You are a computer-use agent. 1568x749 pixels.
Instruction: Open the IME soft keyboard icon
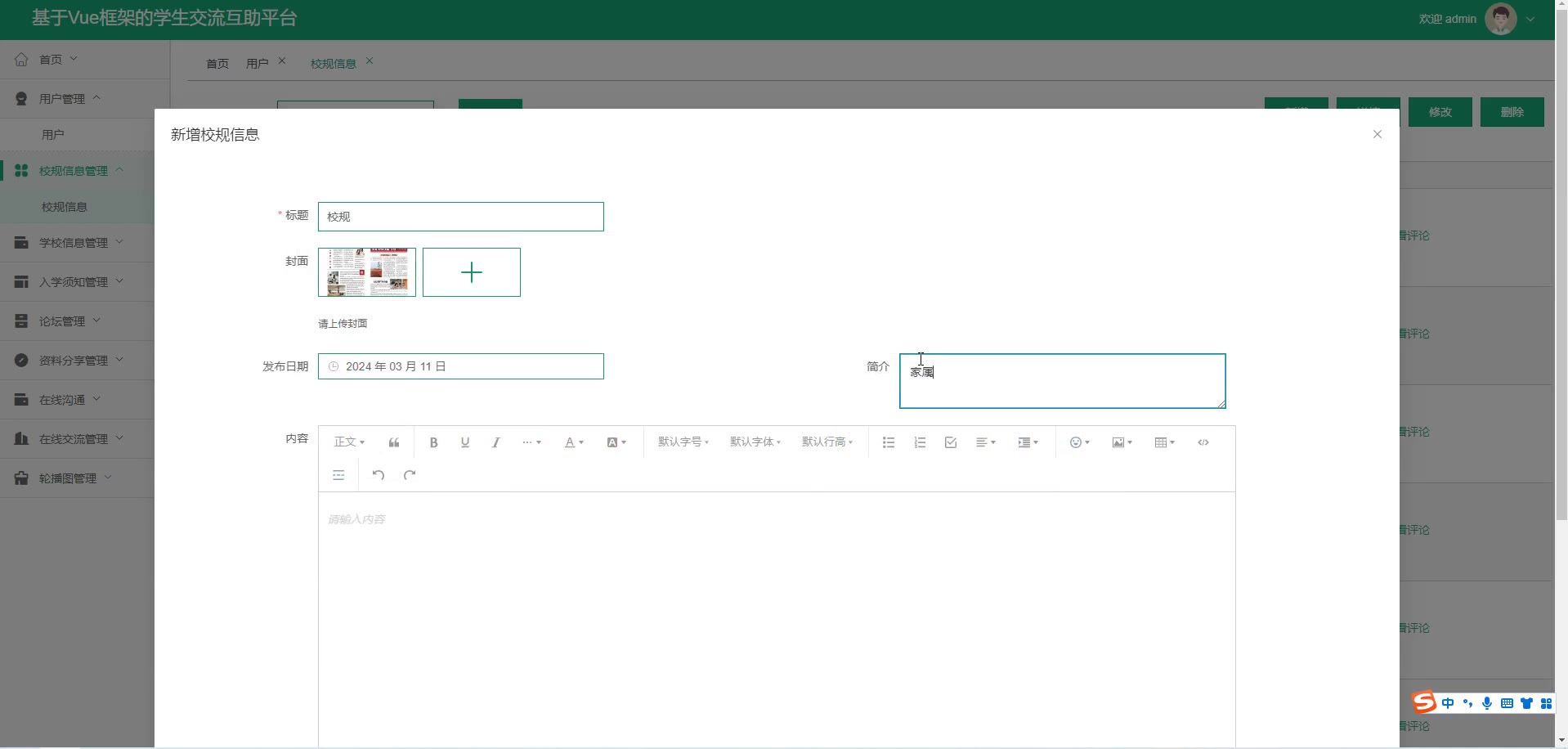[1507, 703]
